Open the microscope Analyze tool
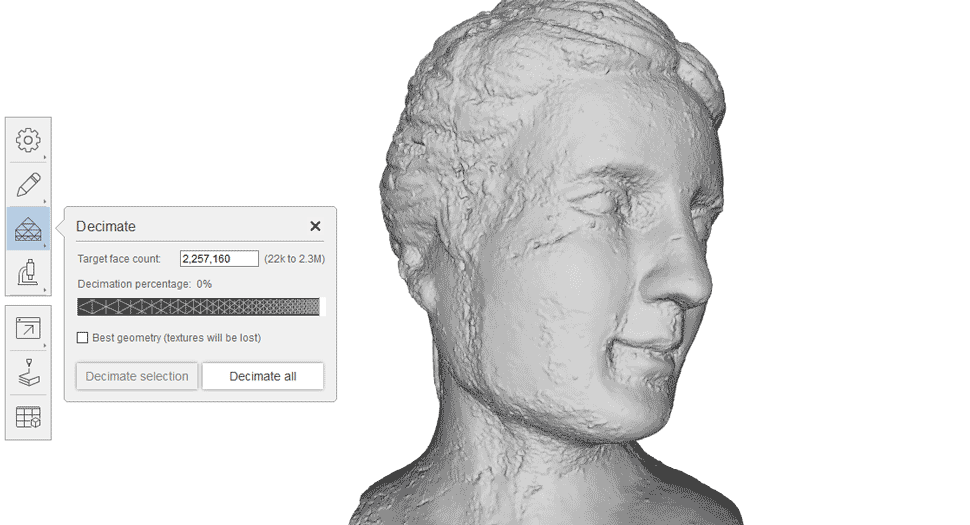This screenshot has height=525, width=970. [28, 272]
